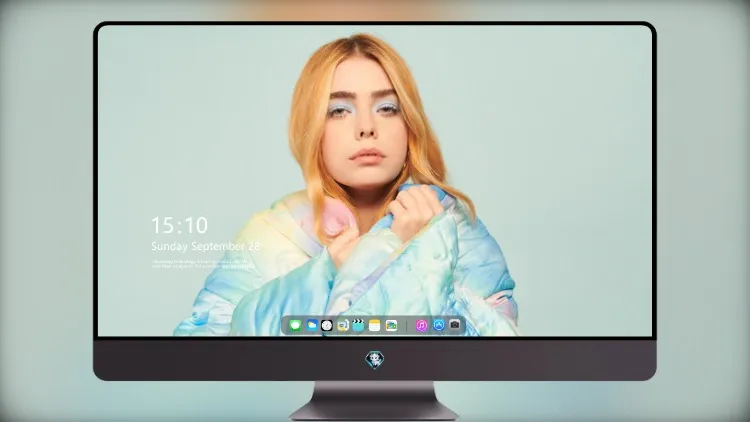Open the Messages app in the dock
The height and width of the screenshot is (422, 750).
point(295,326)
